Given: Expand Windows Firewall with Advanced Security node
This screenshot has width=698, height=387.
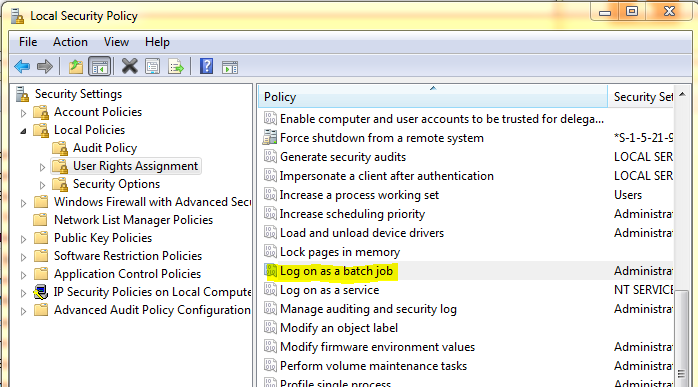Looking at the screenshot, I should (x=24, y=203).
